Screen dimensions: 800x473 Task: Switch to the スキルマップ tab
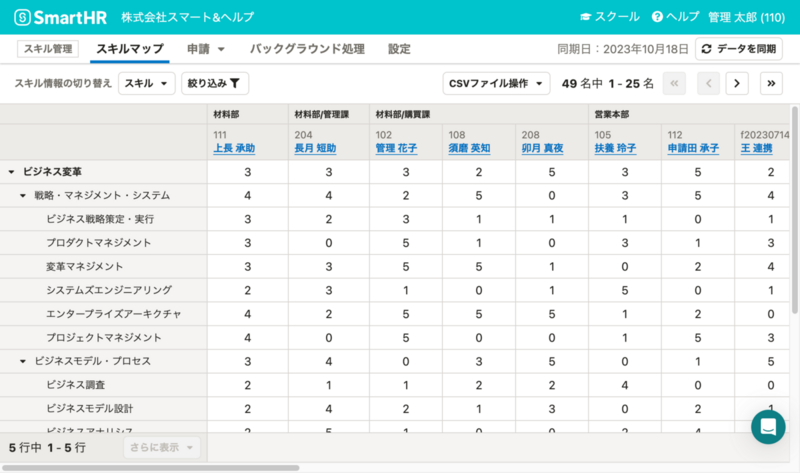coord(130,49)
